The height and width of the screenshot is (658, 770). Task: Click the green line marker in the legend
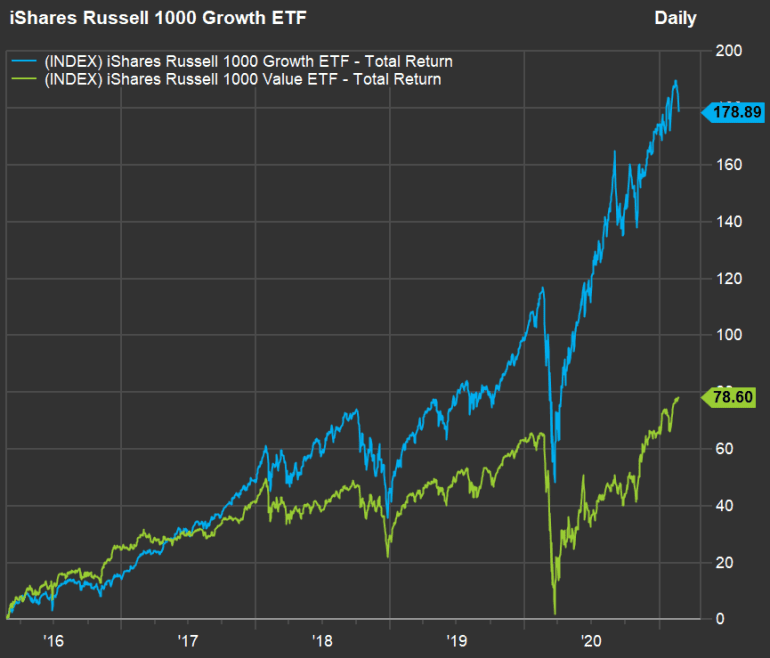[x=21, y=79]
